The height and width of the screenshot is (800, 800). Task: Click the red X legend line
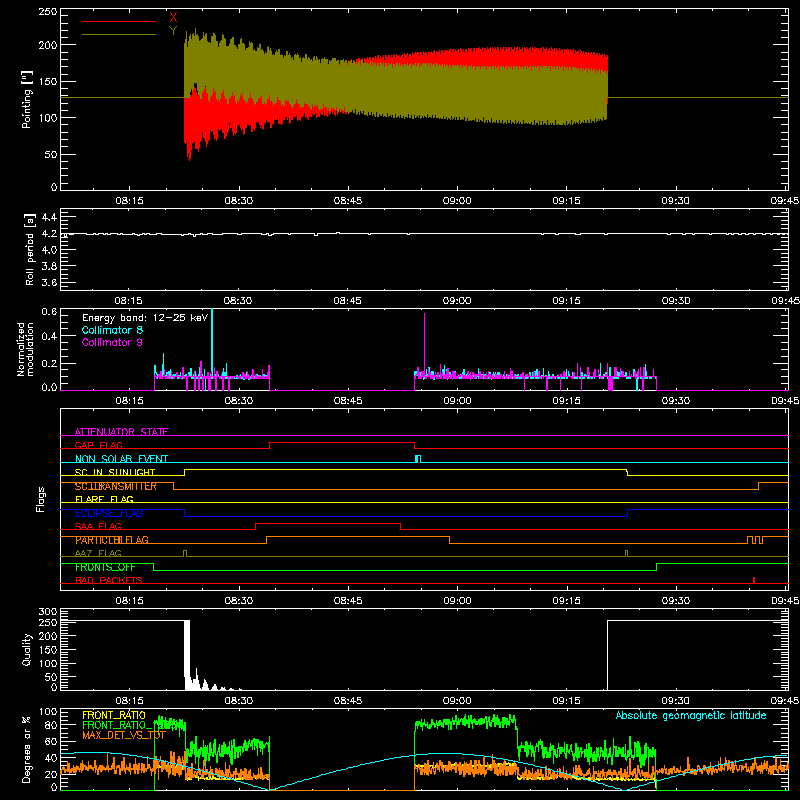tap(119, 21)
